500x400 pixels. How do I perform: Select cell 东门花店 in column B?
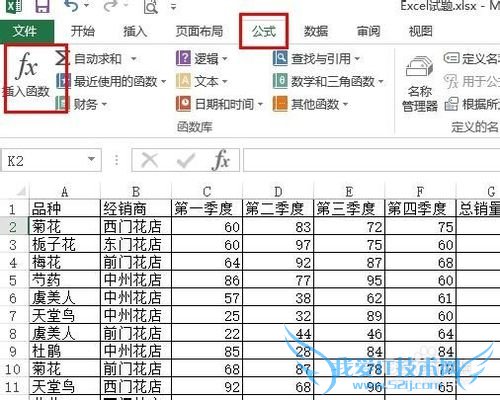[136, 245]
